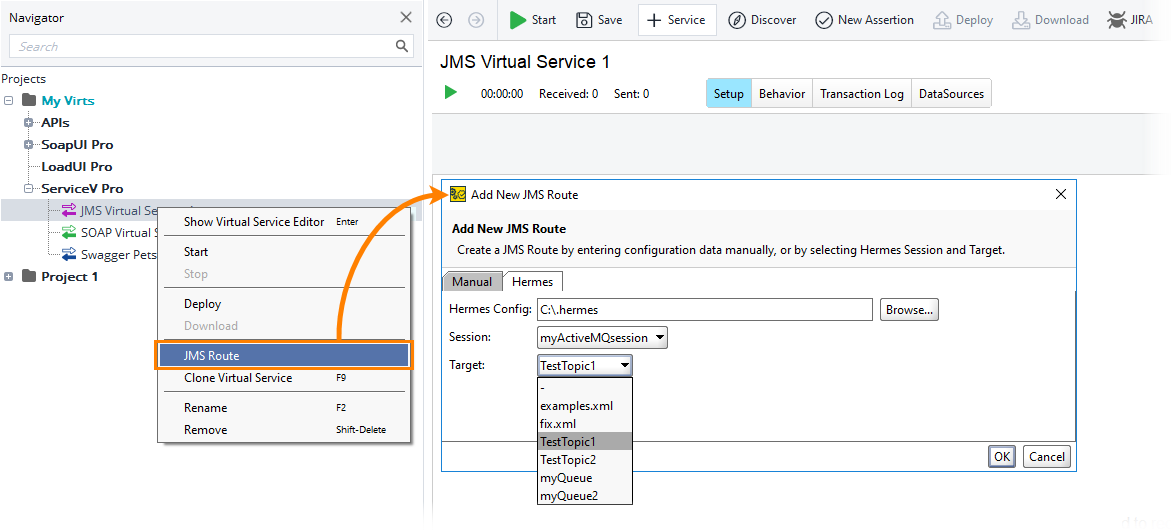Click the forward navigation arrow icon
Viewport: 1172px width, 531px height.
click(476, 20)
